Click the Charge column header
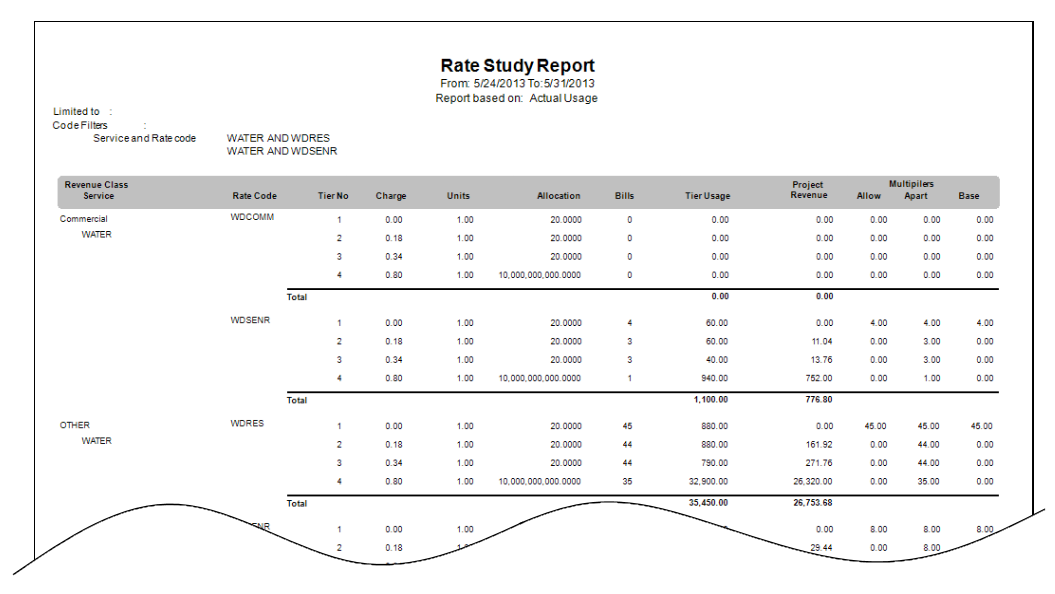Screen dimensions: 1055x594 [391, 196]
